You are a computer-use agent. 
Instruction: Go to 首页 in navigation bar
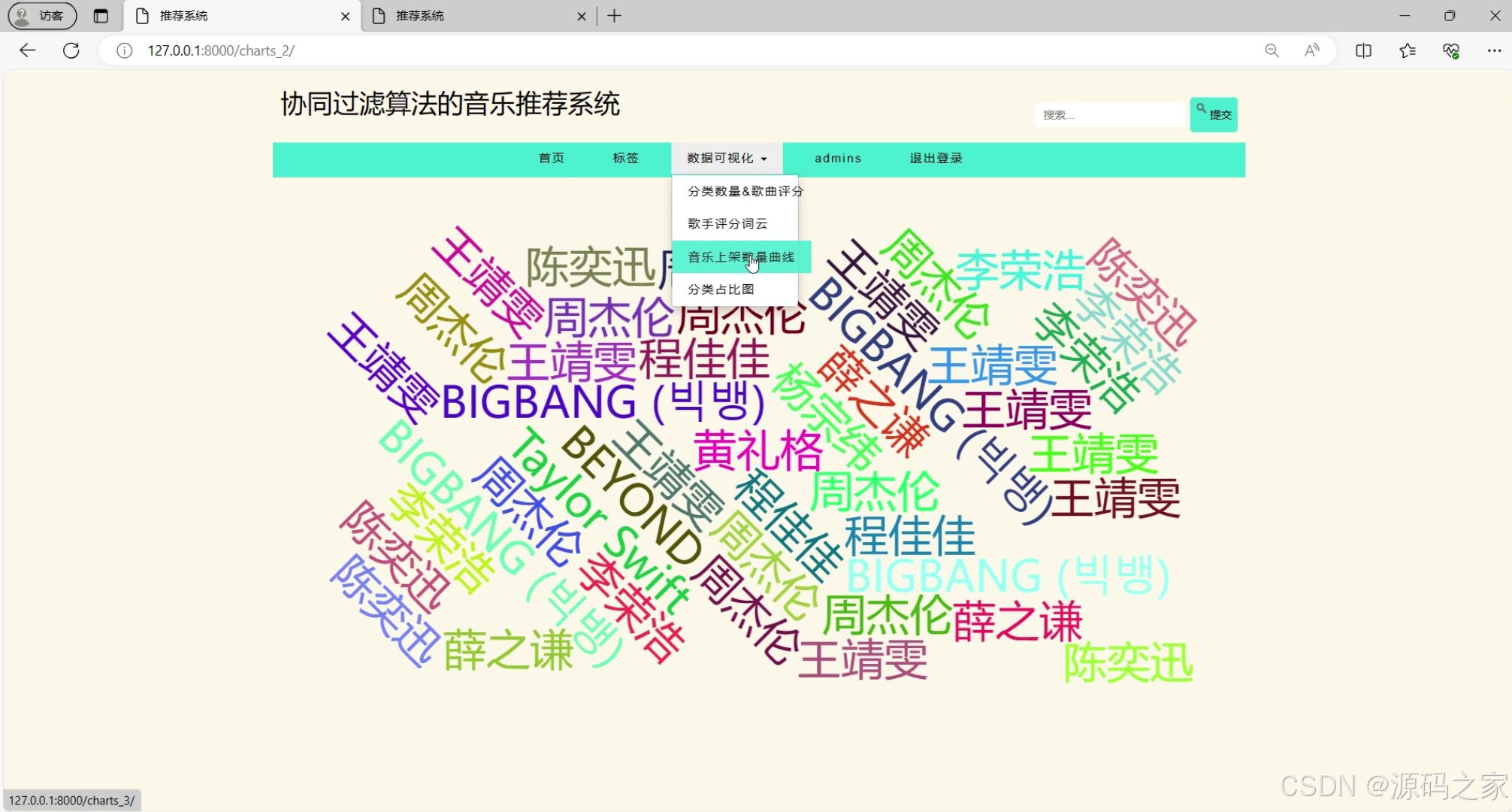(552, 159)
